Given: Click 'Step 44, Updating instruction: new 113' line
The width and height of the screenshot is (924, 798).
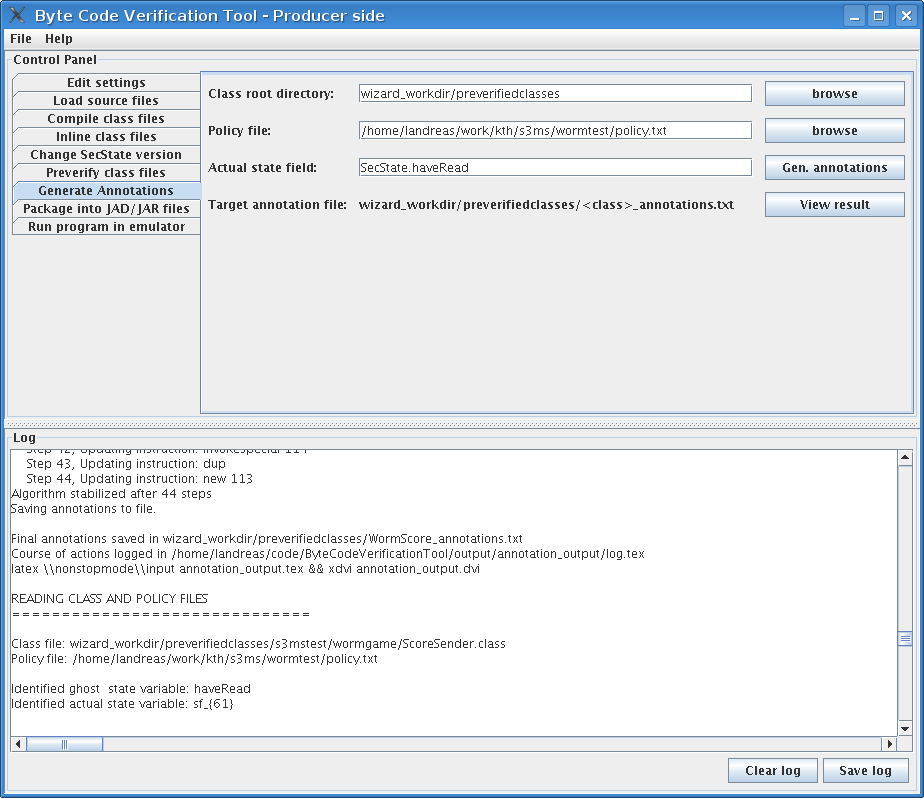Looking at the screenshot, I should click(x=139, y=479).
